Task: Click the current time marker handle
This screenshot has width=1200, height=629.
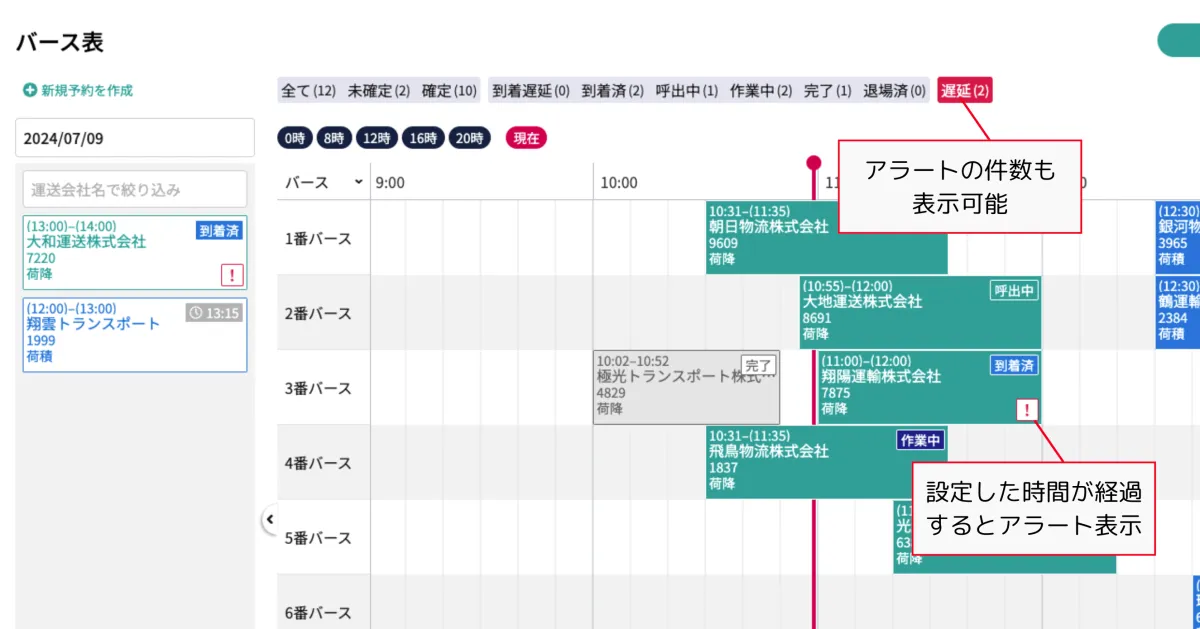Action: (814, 163)
